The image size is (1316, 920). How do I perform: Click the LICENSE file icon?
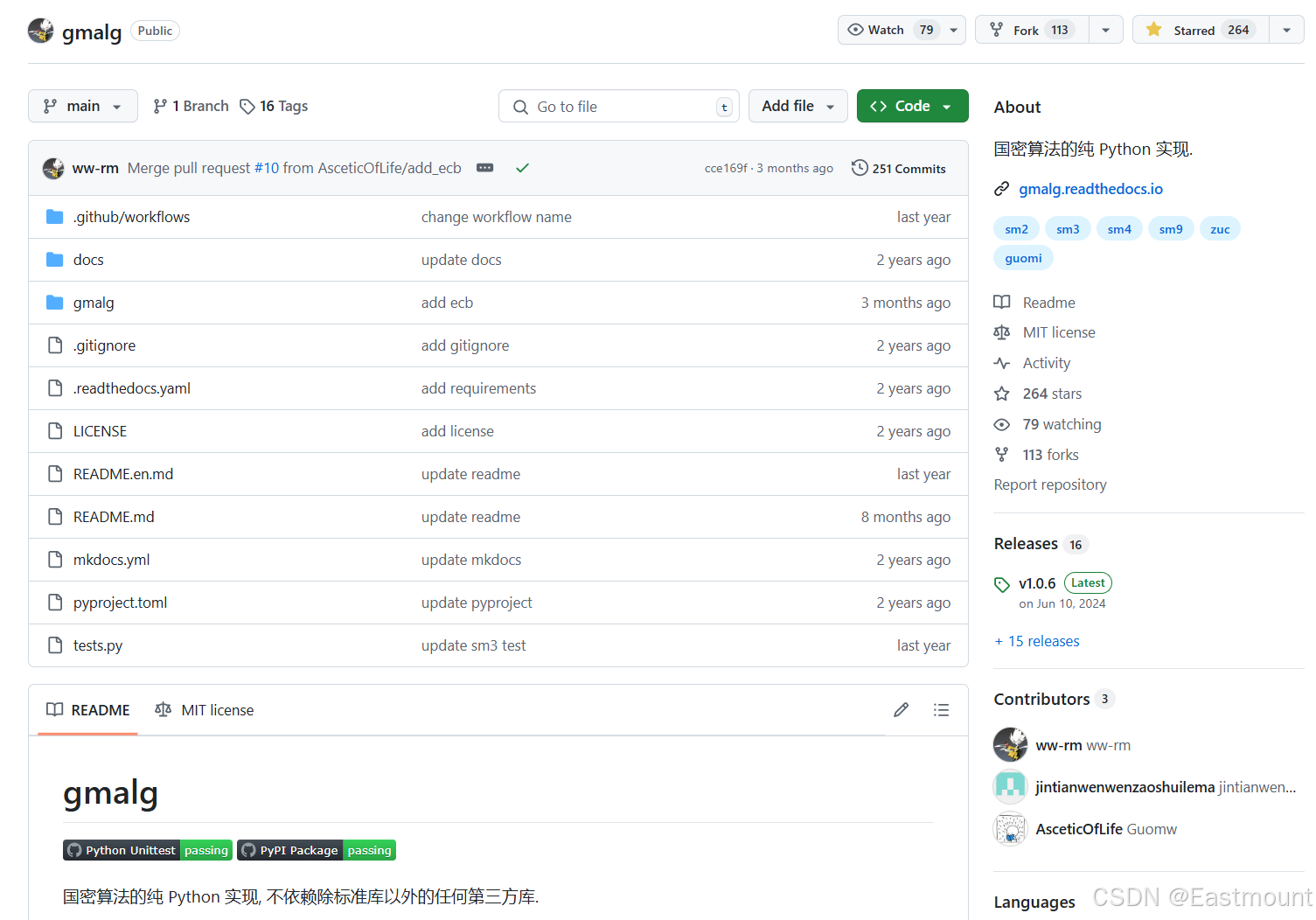(x=55, y=431)
